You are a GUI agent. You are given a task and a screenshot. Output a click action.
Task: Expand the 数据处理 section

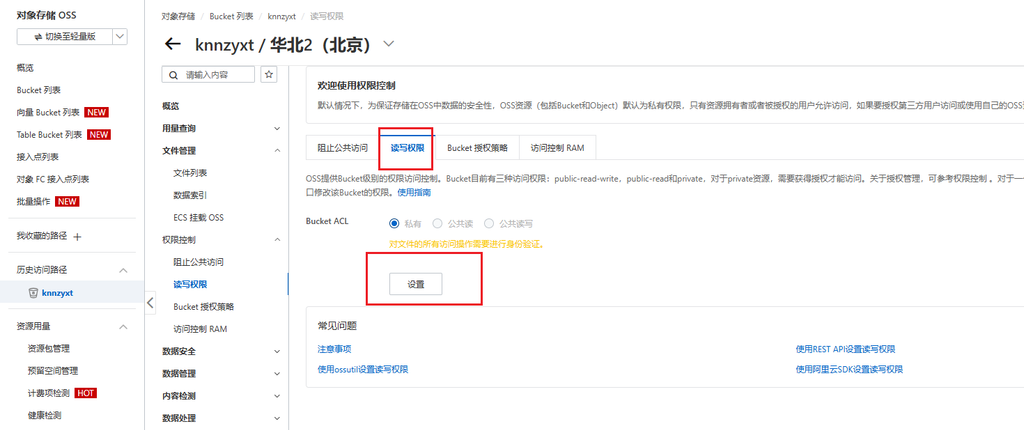point(277,418)
